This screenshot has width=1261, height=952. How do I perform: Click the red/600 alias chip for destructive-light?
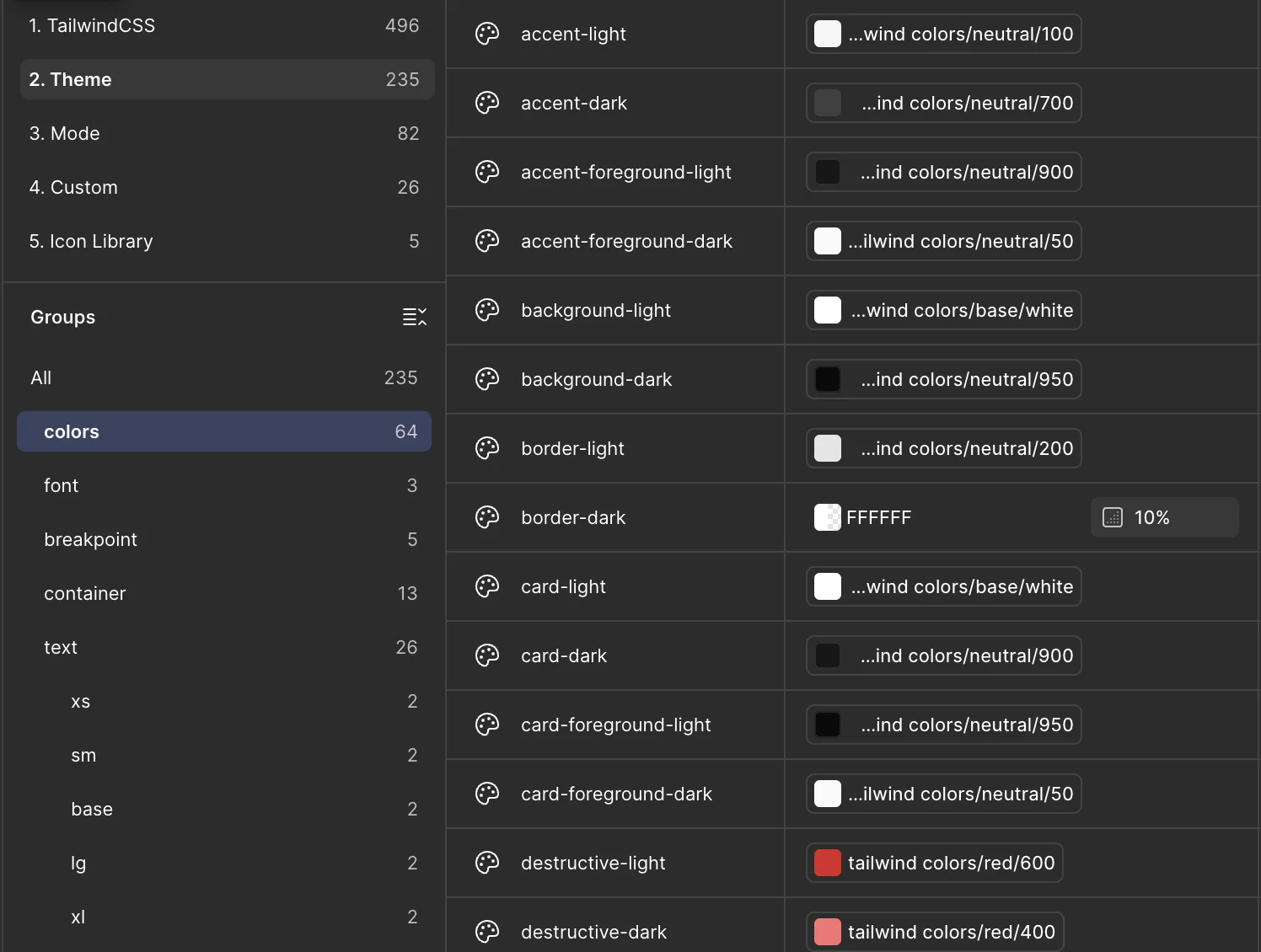pyautogui.click(x=934, y=863)
